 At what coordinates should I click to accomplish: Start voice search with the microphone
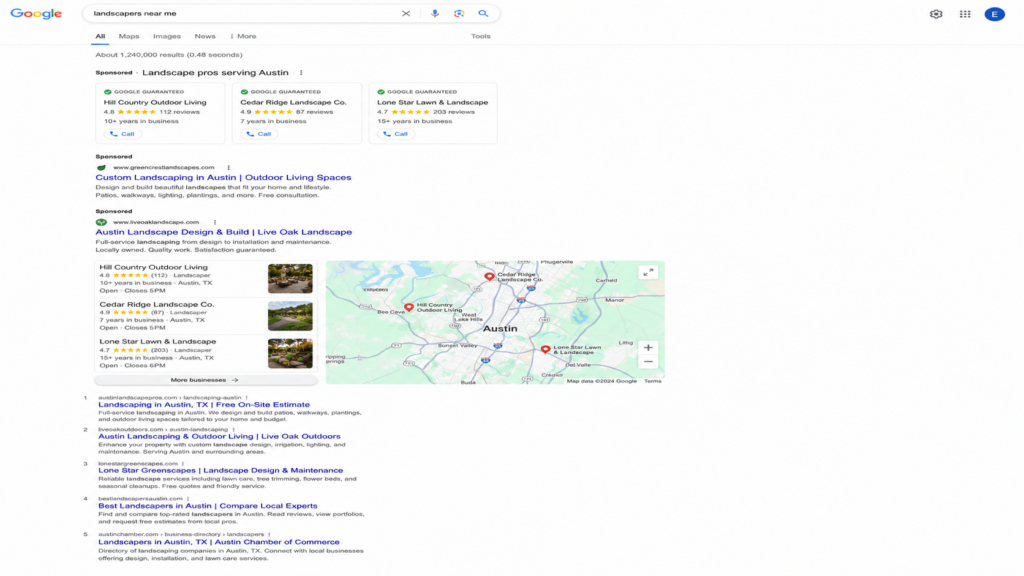pyautogui.click(x=434, y=13)
